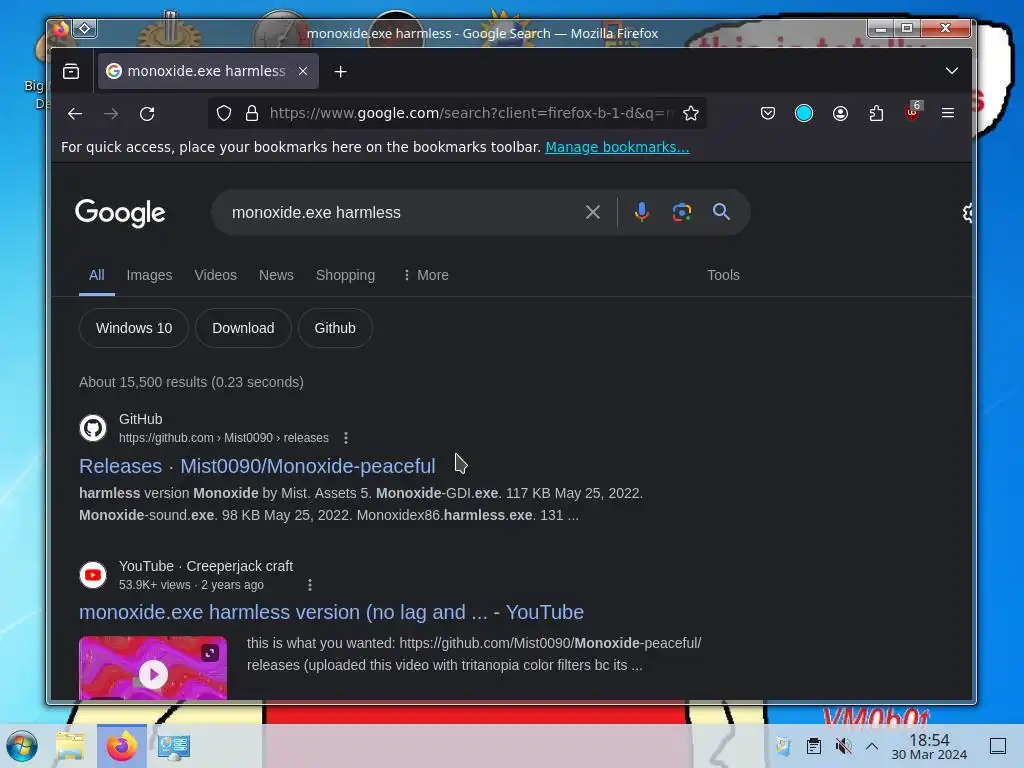Open Firefox account menu
The image size is (1024, 768).
(x=840, y=114)
